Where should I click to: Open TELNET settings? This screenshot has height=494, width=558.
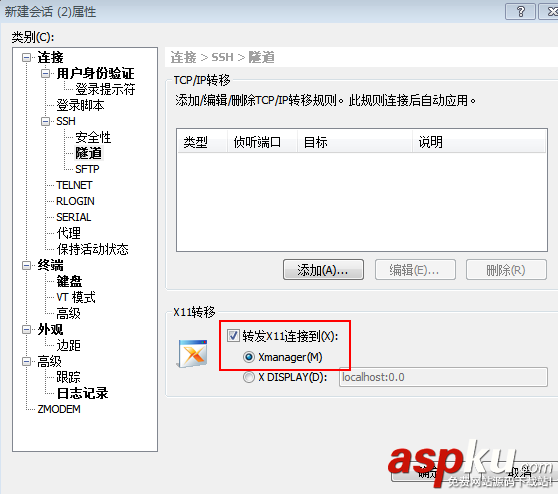point(74,185)
